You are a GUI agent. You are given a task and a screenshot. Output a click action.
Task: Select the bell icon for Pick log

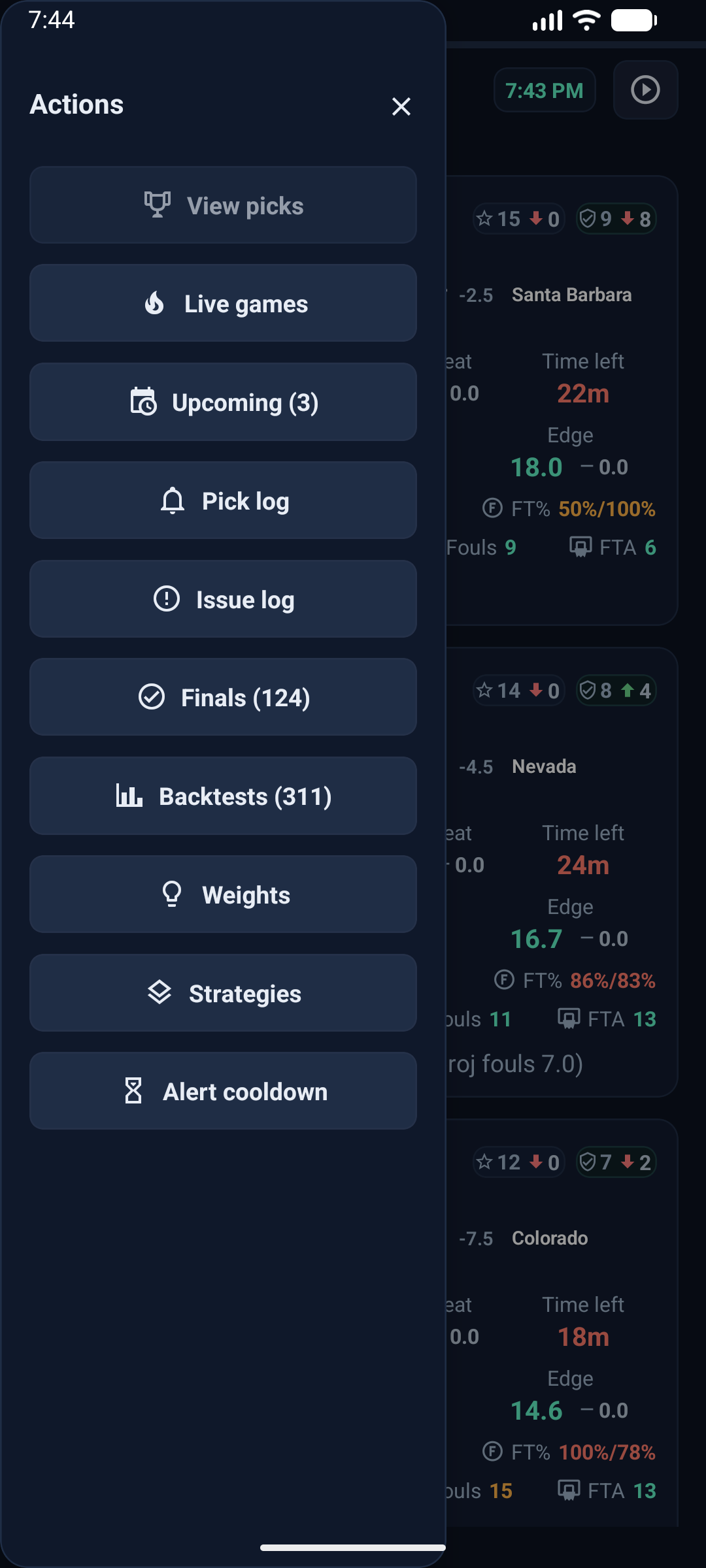point(171,500)
